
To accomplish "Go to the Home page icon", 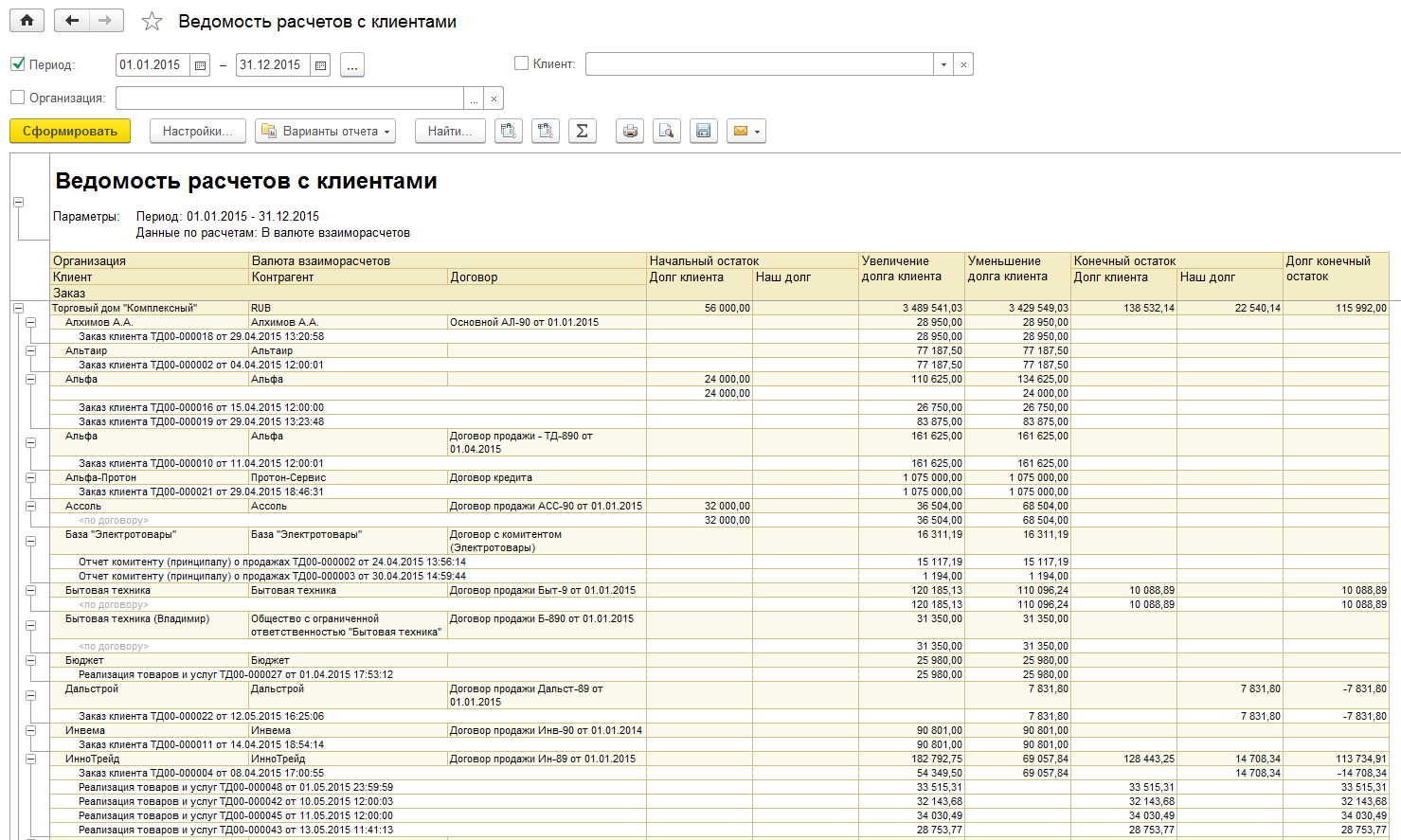I will pos(27,20).
